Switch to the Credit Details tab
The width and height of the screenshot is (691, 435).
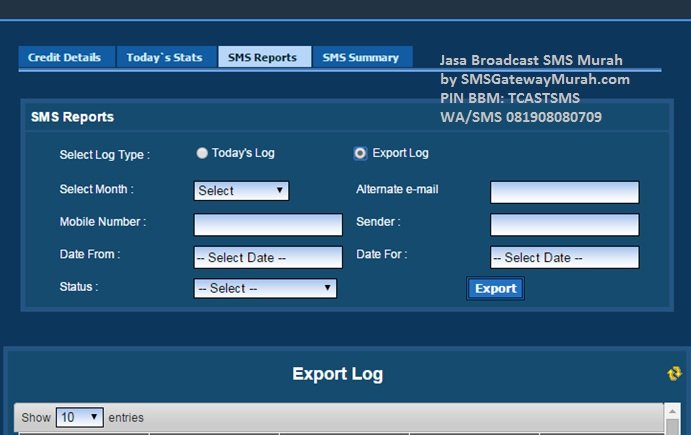67,57
